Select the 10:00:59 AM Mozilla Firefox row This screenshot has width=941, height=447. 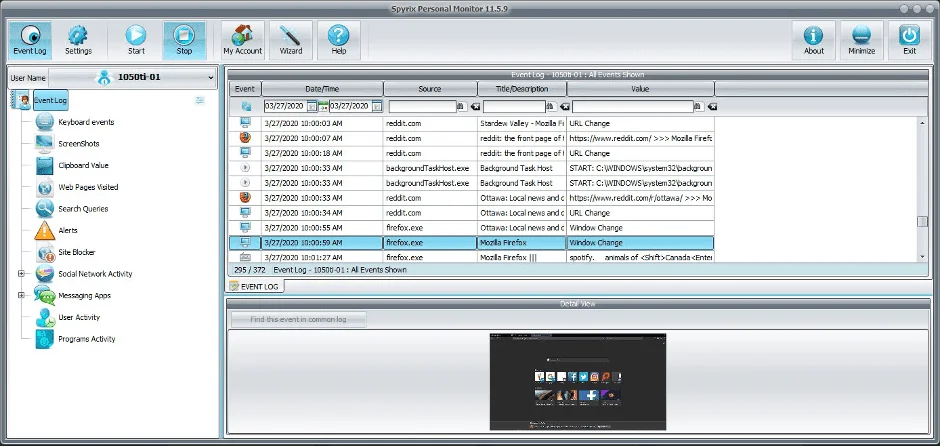click(472, 243)
